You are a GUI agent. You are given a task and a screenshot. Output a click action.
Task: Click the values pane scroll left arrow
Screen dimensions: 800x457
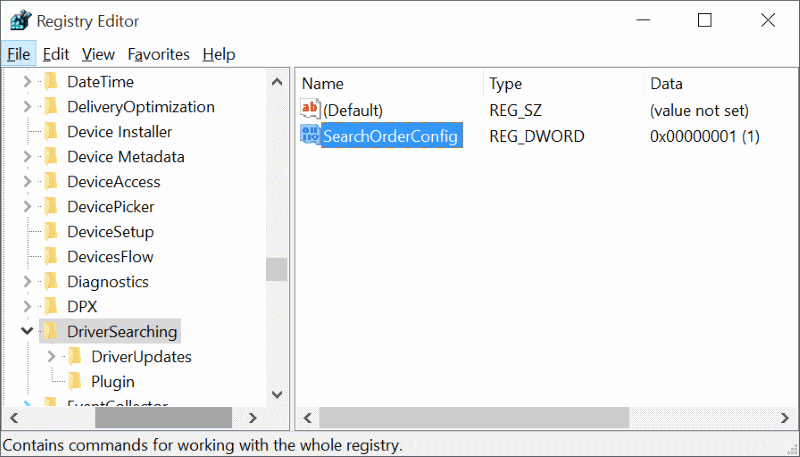click(x=308, y=418)
